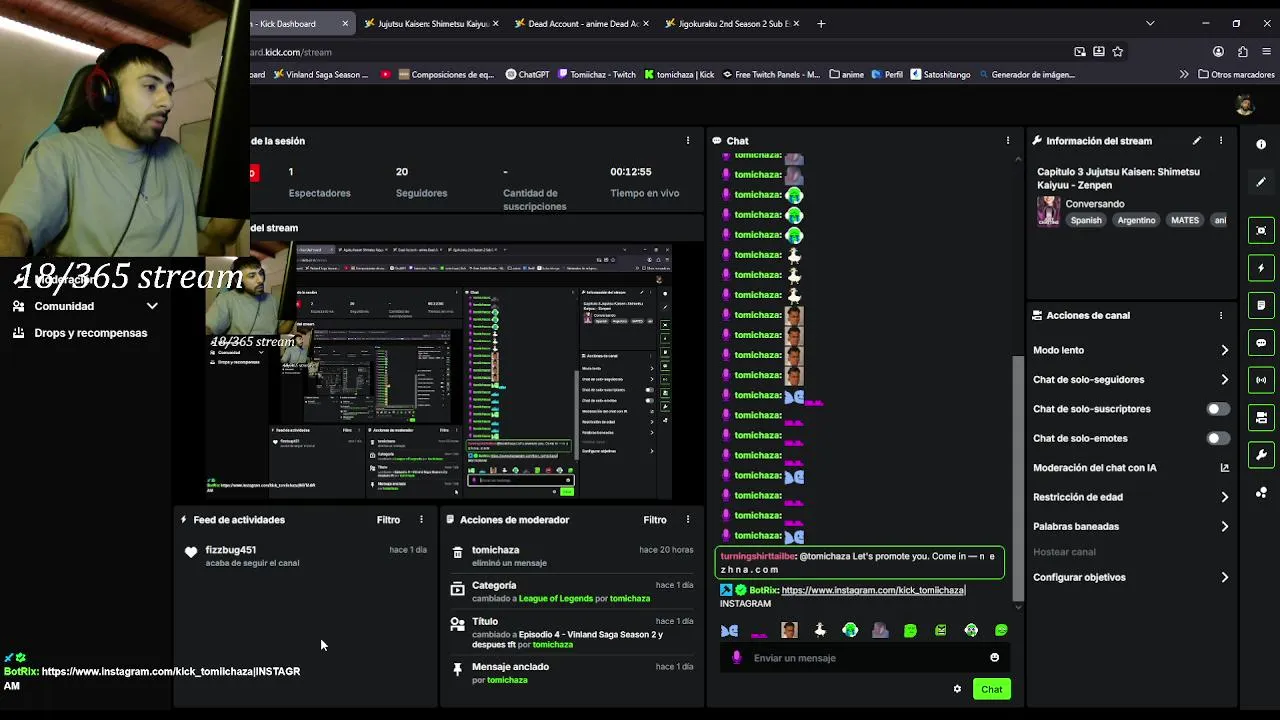Click the pencil edit icon in right sidebar

tap(1261, 182)
